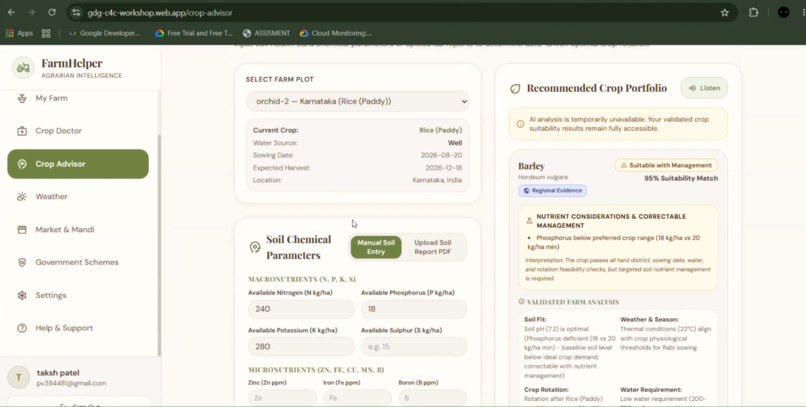Click the FarmHelper tractor logo
Screen dimensions: 806x407
(x=23, y=68)
